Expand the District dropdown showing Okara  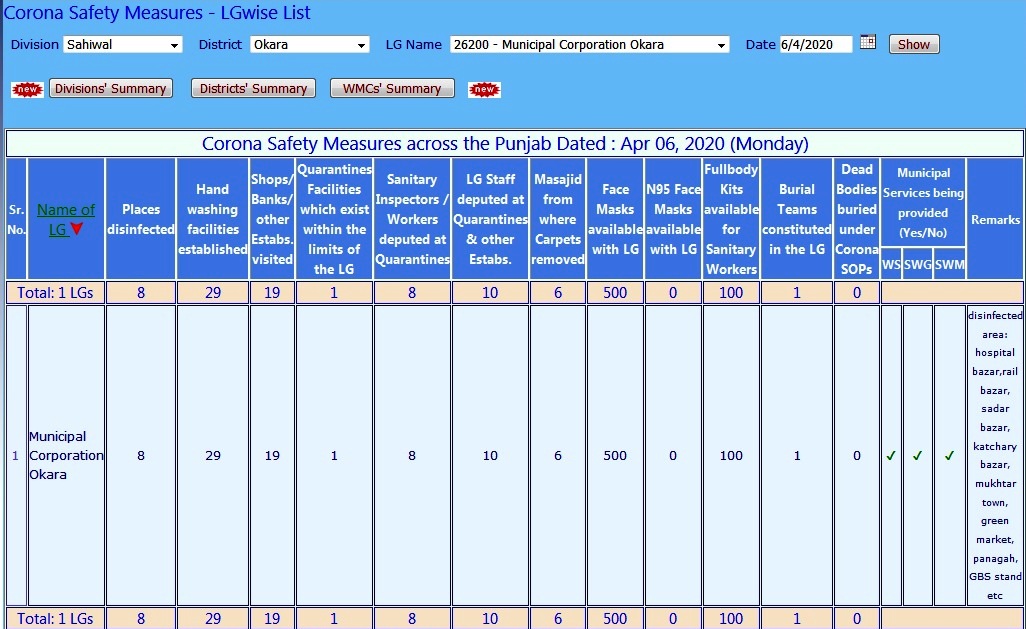click(310, 45)
